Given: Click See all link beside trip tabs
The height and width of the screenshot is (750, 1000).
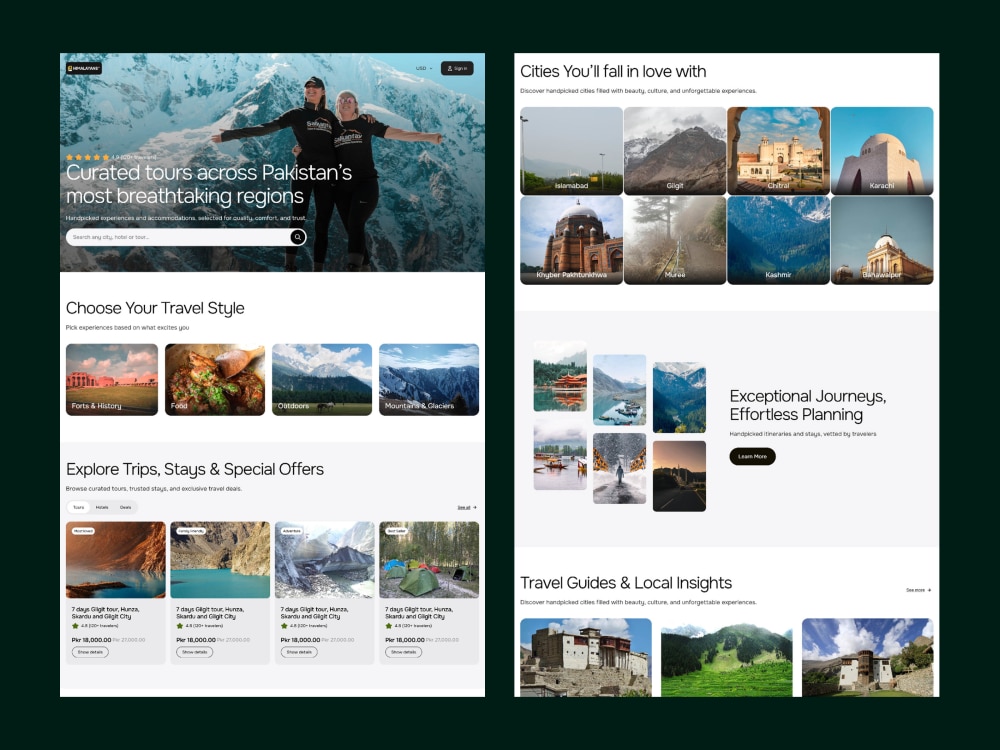Looking at the screenshot, I should pyautogui.click(x=467, y=508).
